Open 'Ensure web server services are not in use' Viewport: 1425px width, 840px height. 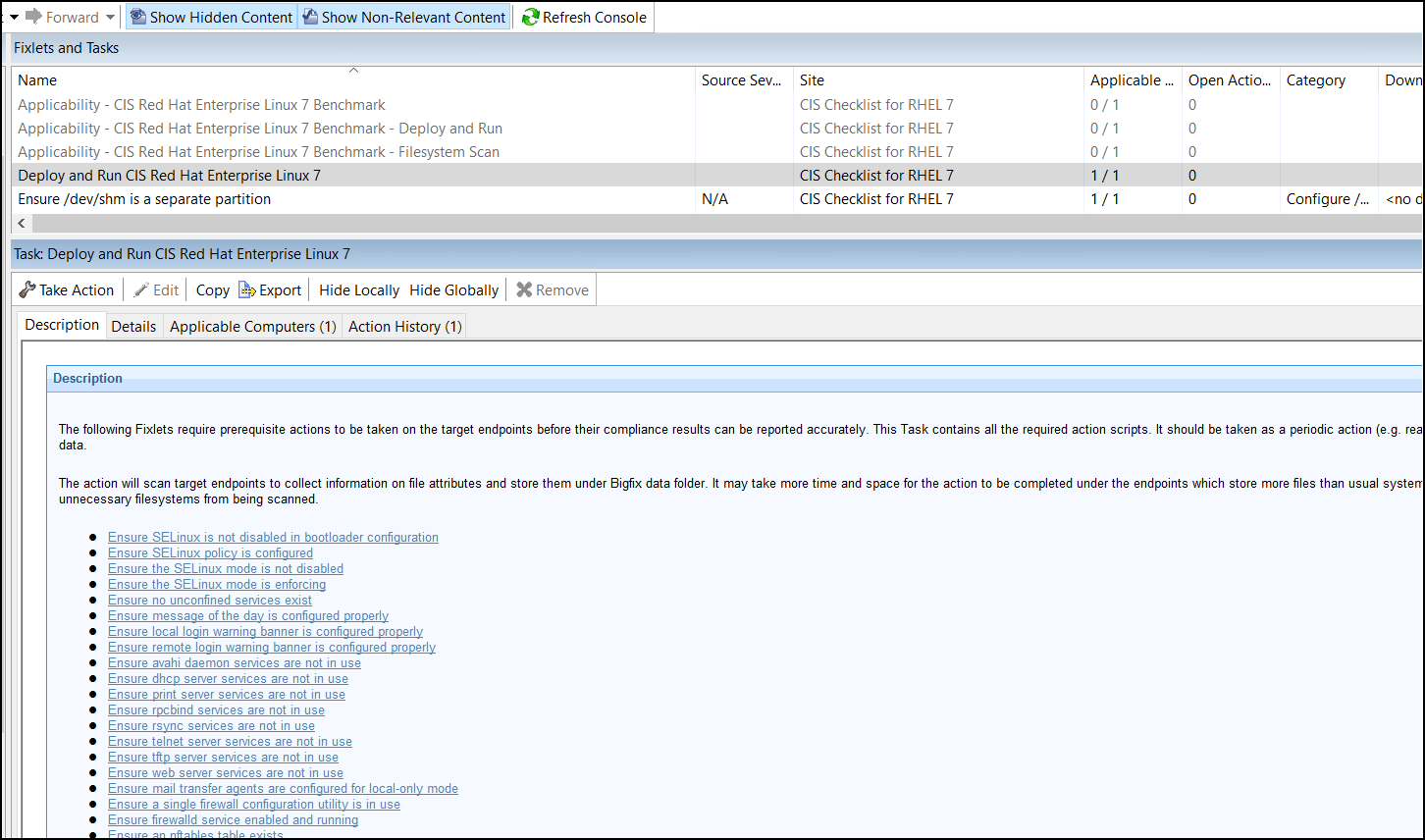coord(226,772)
